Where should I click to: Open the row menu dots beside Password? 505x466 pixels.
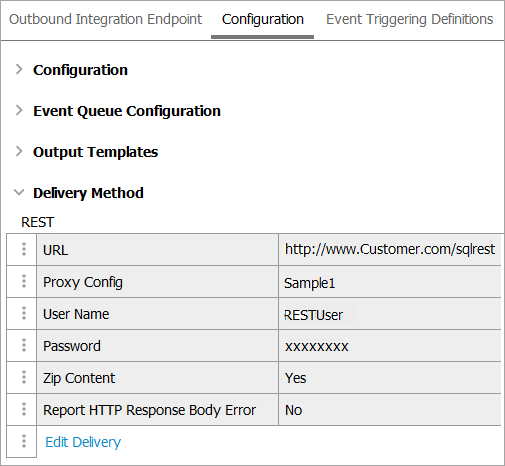coord(24,345)
